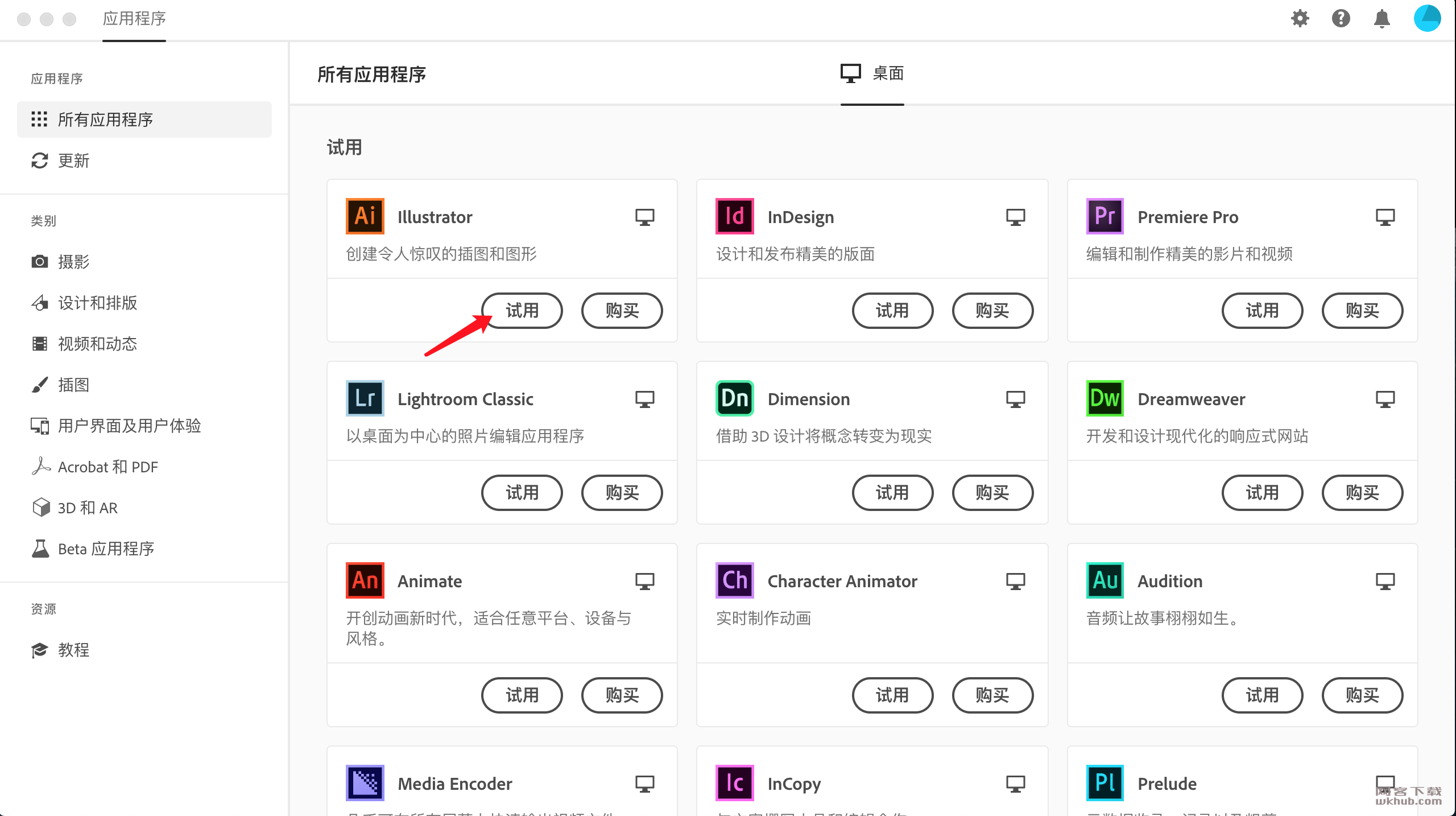The height and width of the screenshot is (816, 1456).
Task: Click 试用 for Animate
Action: (522, 695)
